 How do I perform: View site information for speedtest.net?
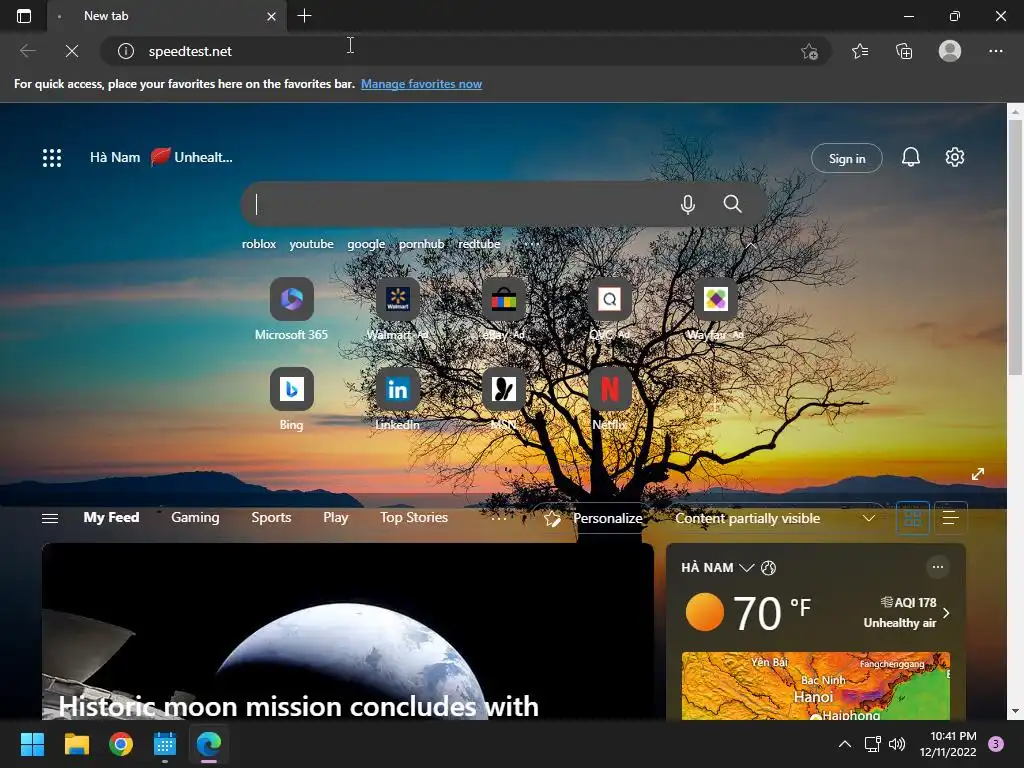126,51
